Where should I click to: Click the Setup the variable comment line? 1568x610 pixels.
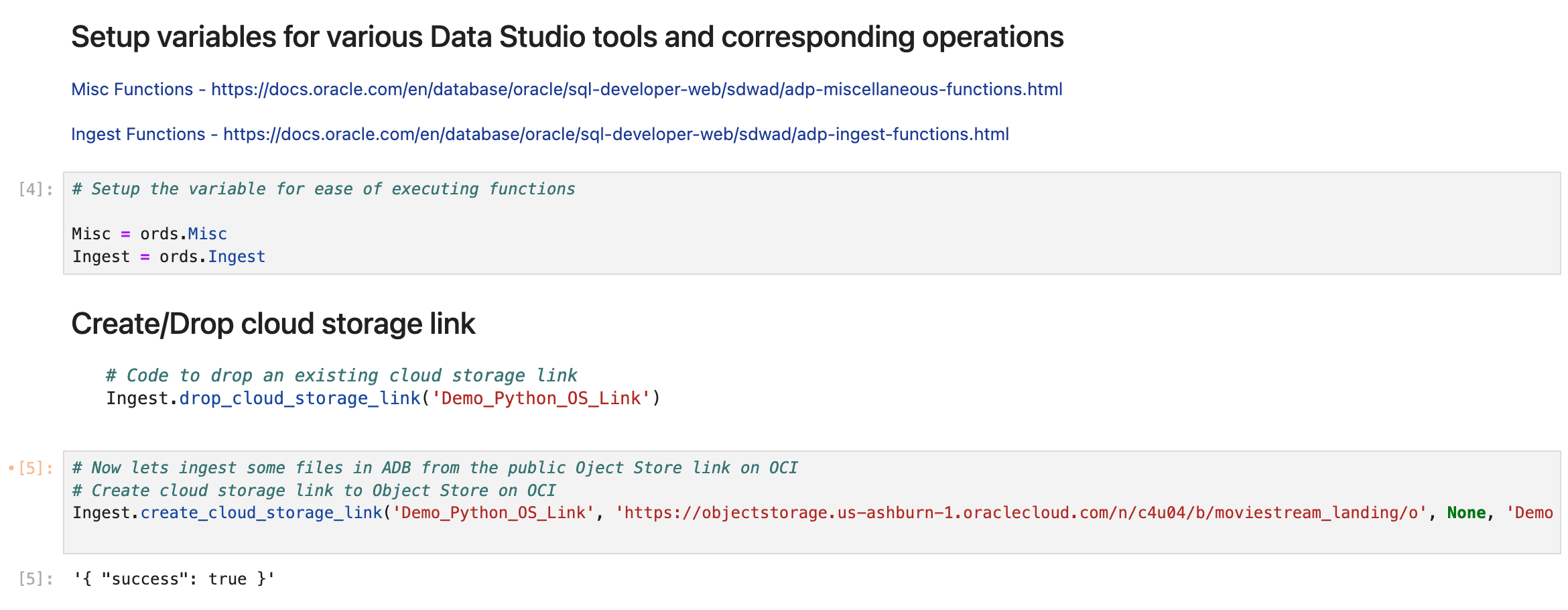pos(324,189)
